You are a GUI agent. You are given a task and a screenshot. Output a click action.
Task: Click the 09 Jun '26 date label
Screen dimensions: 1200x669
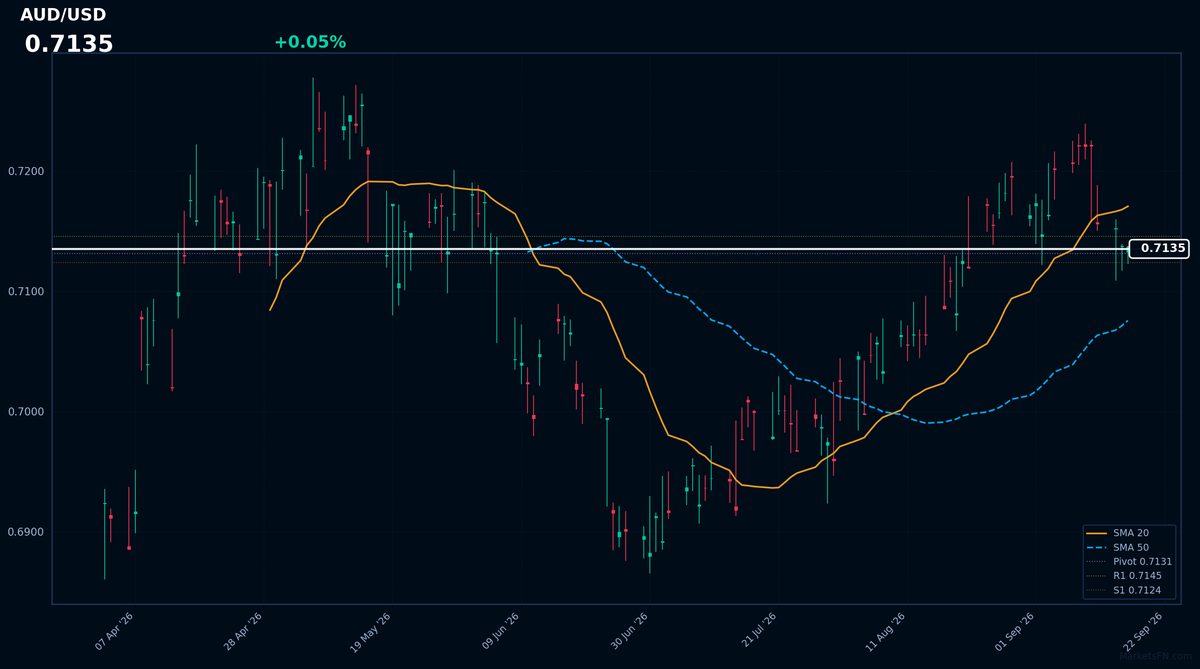(500, 632)
